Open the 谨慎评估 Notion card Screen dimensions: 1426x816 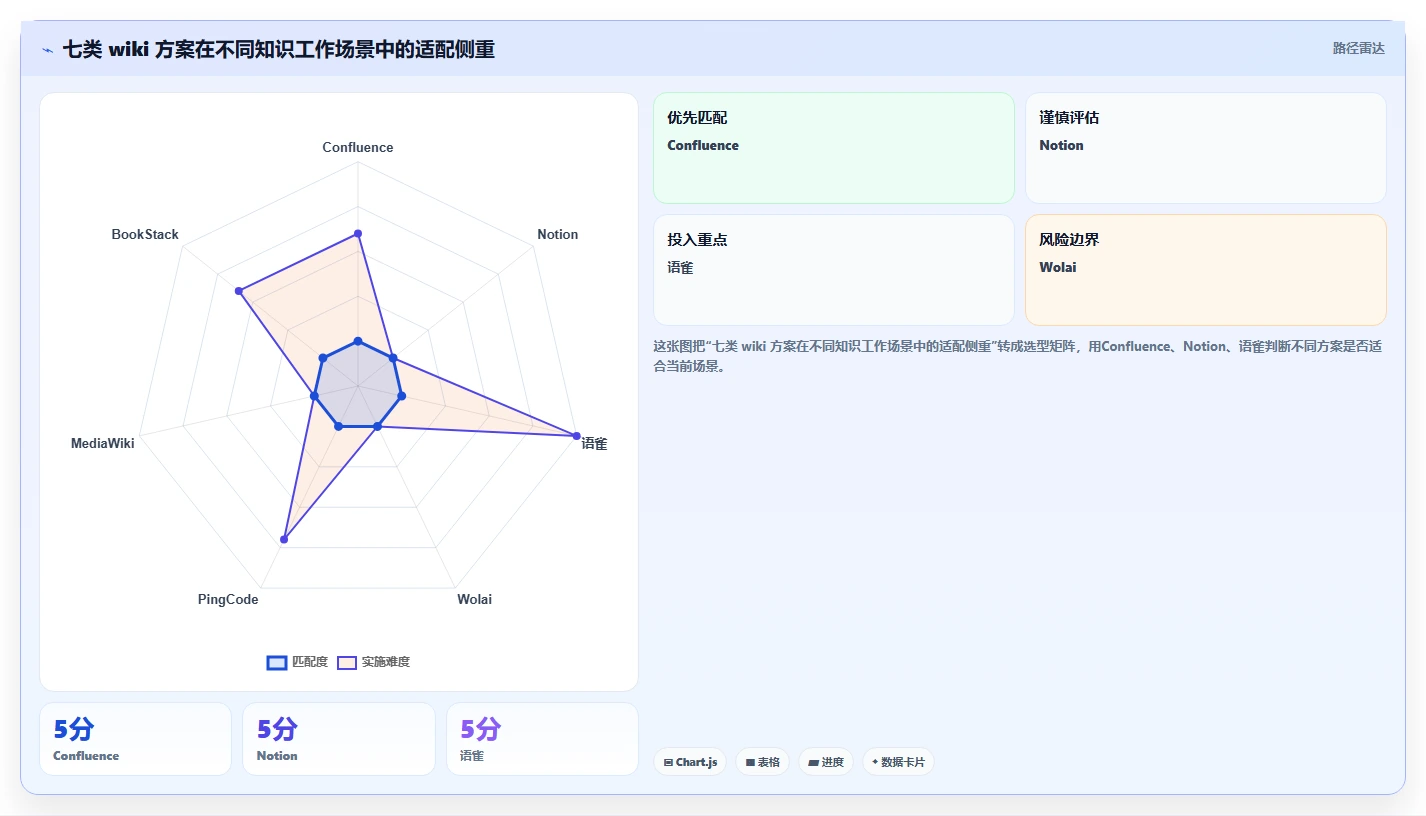pos(1206,148)
